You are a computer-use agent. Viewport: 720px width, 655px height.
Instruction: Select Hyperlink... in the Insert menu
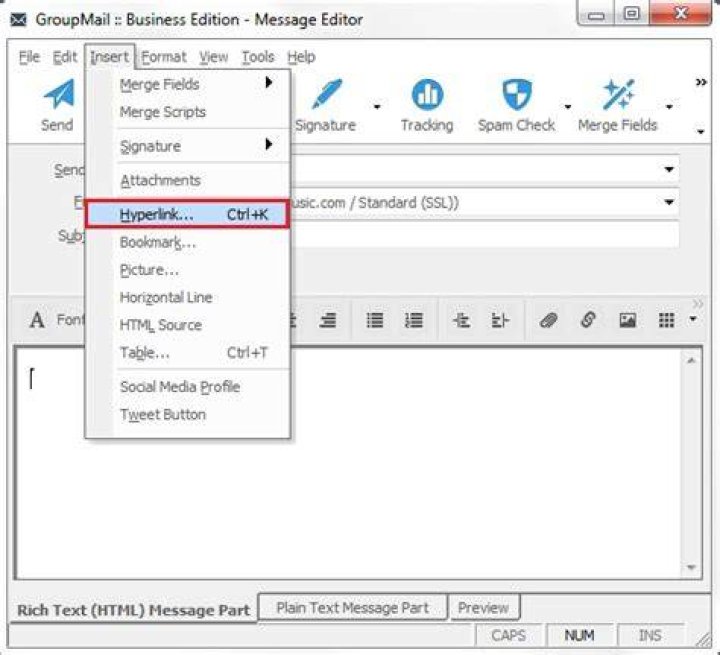(x=188, y=214)
